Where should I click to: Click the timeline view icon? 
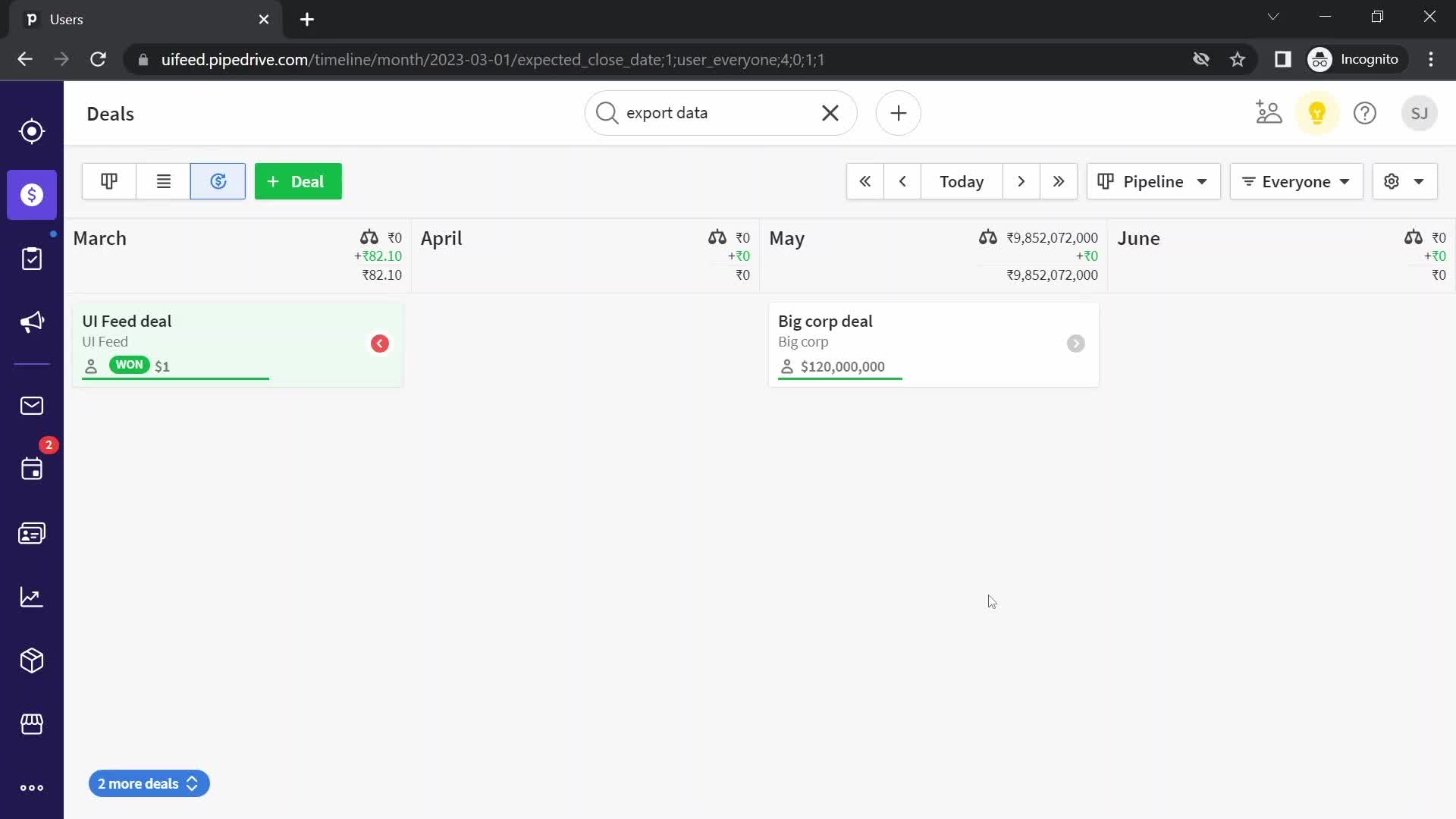coord(218,181)
